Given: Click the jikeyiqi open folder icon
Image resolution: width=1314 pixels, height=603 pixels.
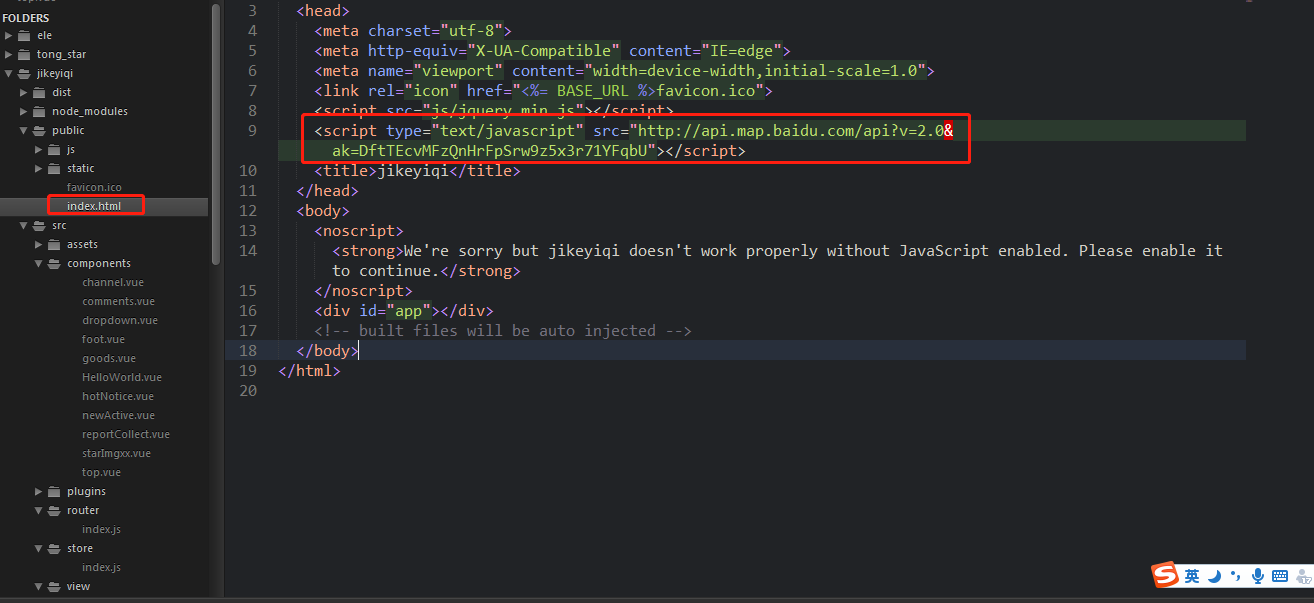Looking at the screenshot, I should pos(24,73).
